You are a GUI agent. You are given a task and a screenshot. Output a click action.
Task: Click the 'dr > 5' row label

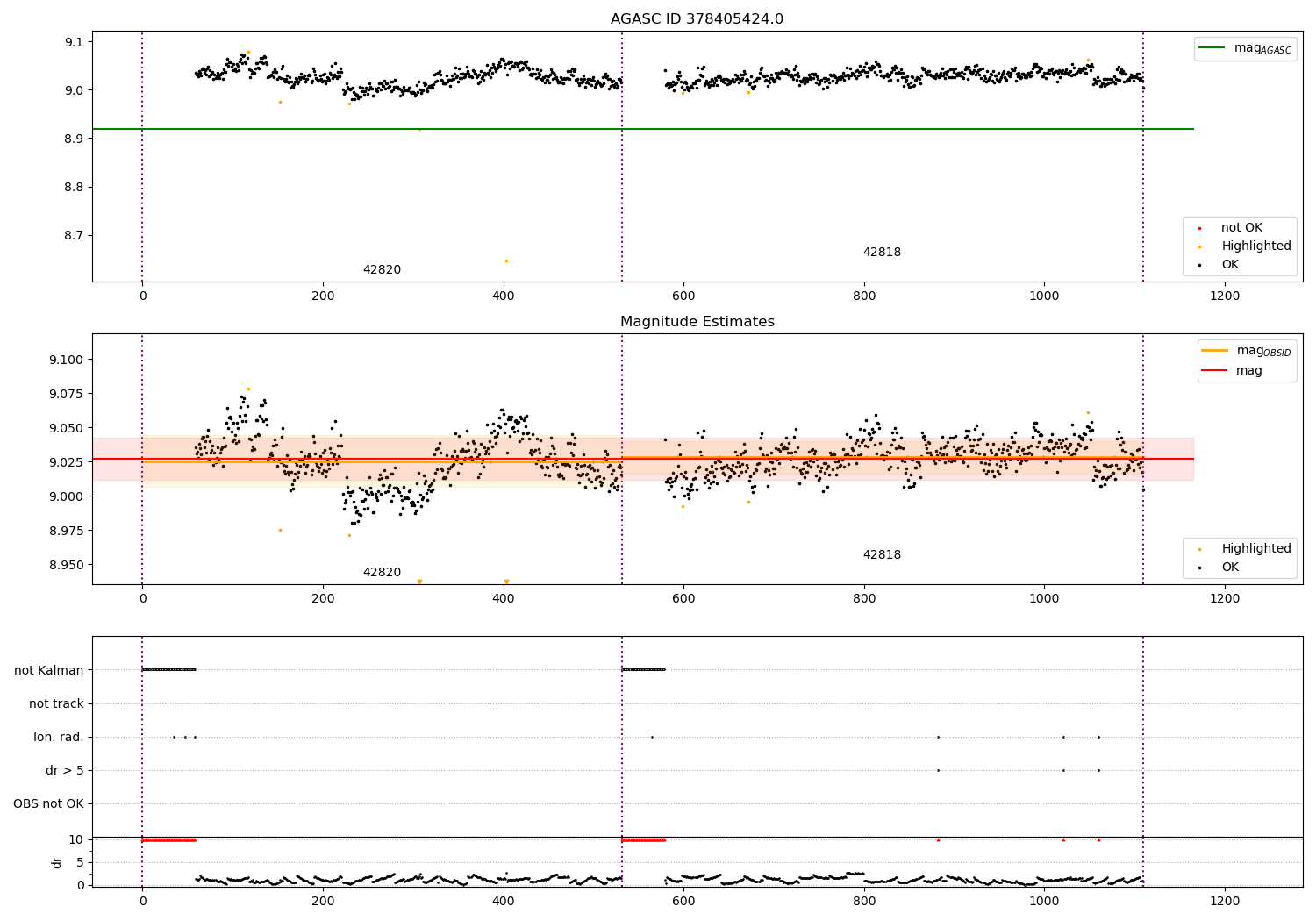pos(65,771)
